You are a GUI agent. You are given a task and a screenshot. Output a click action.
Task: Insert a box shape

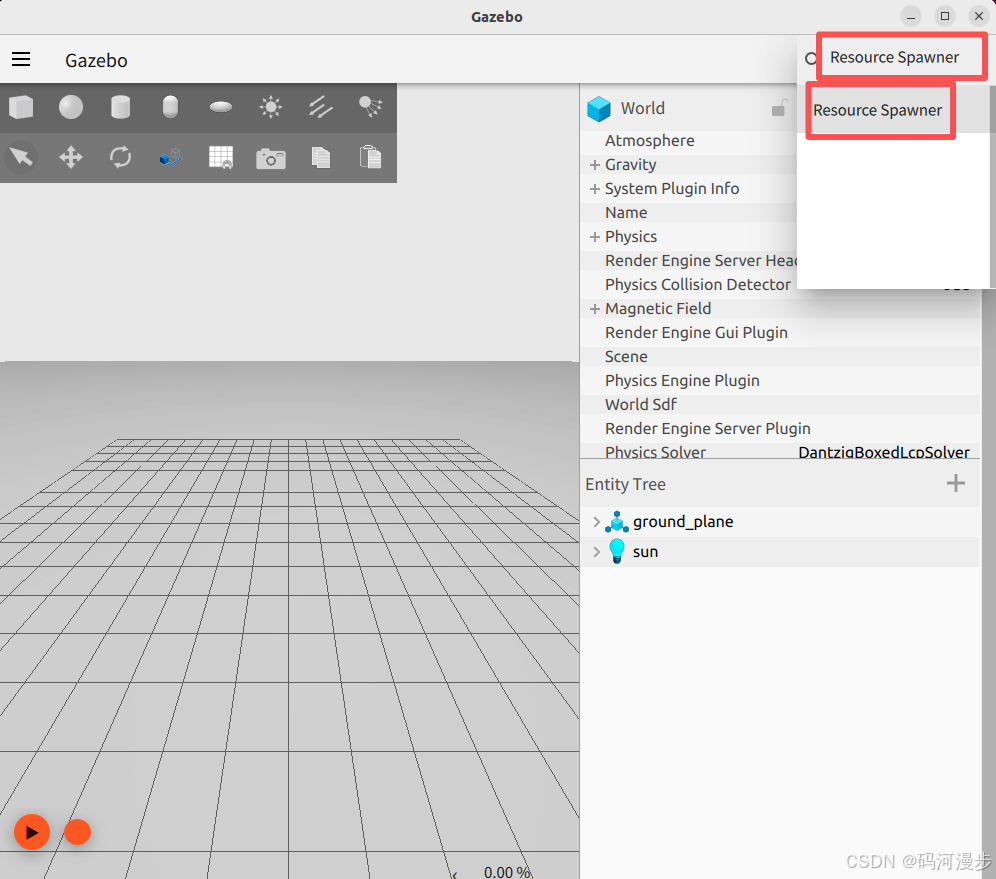pos(21,107)
